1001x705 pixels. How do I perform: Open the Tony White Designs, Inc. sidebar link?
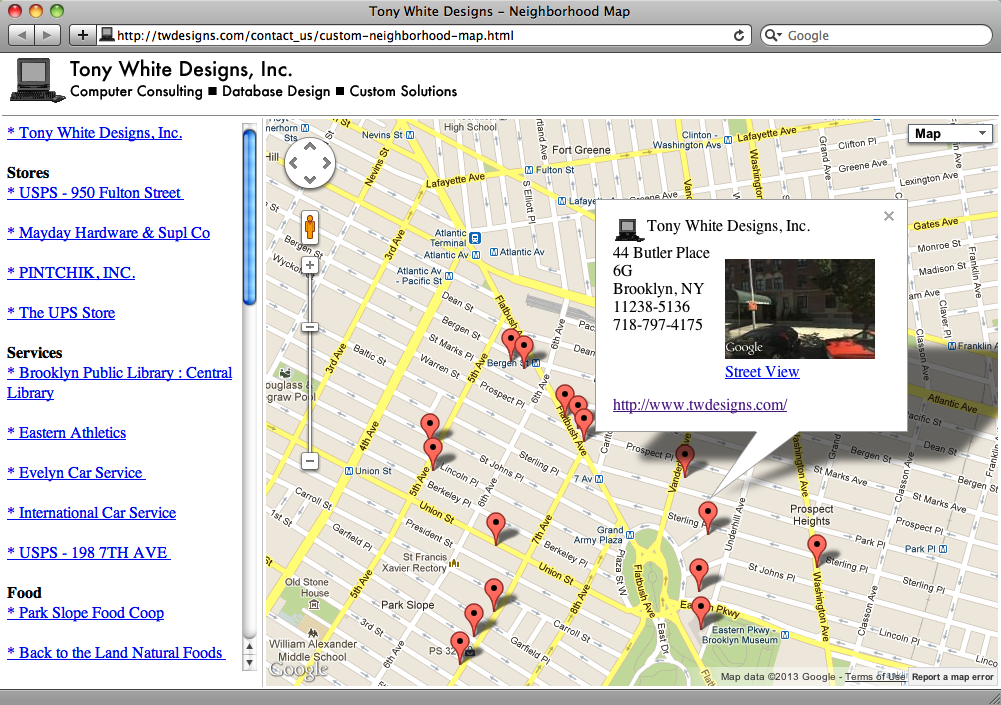coord(94,133)
